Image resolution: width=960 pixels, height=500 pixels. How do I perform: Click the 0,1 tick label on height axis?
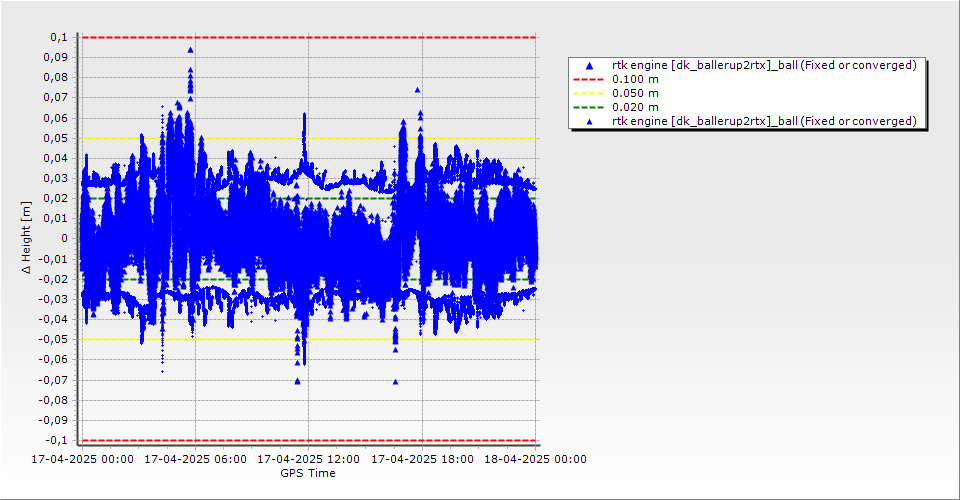[58, 37]
